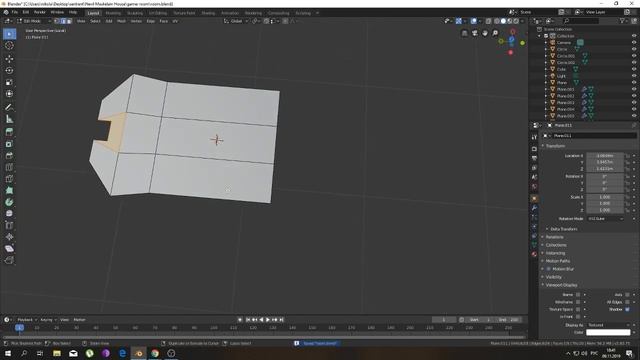The height and width of the screenshot is (360, 640).
Task: Select the Bevel tool
Action: point(9,156)
